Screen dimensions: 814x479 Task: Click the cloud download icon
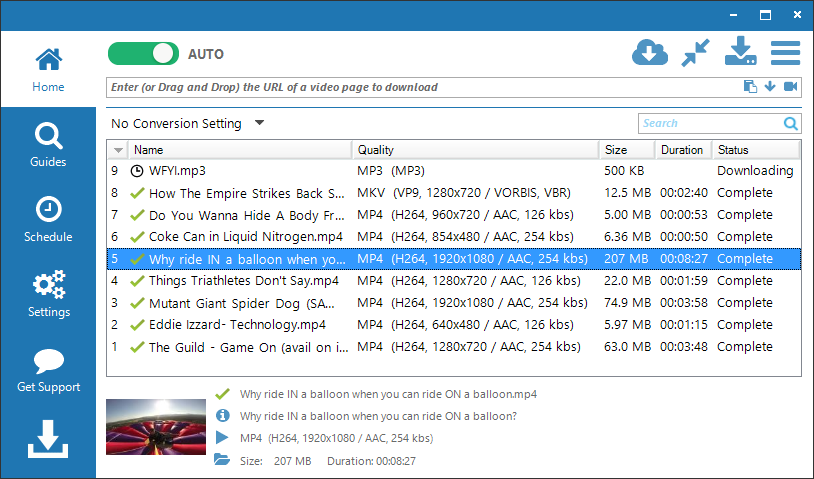click(649, 52)
